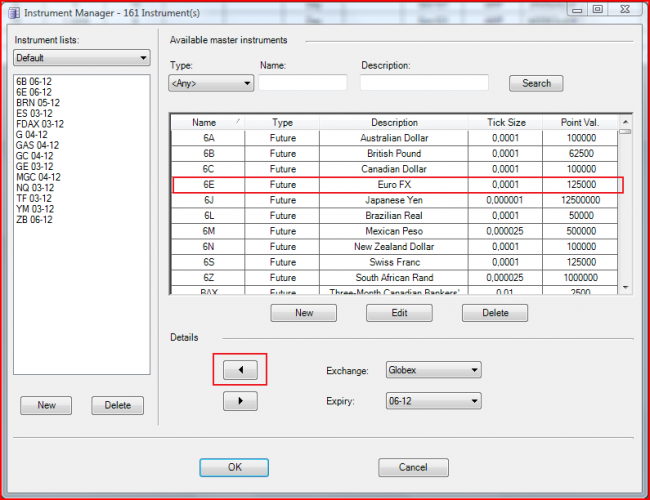Click the Edit button
Screen dimensions: 650x500
pyautogui.click(x=399, y=313)
